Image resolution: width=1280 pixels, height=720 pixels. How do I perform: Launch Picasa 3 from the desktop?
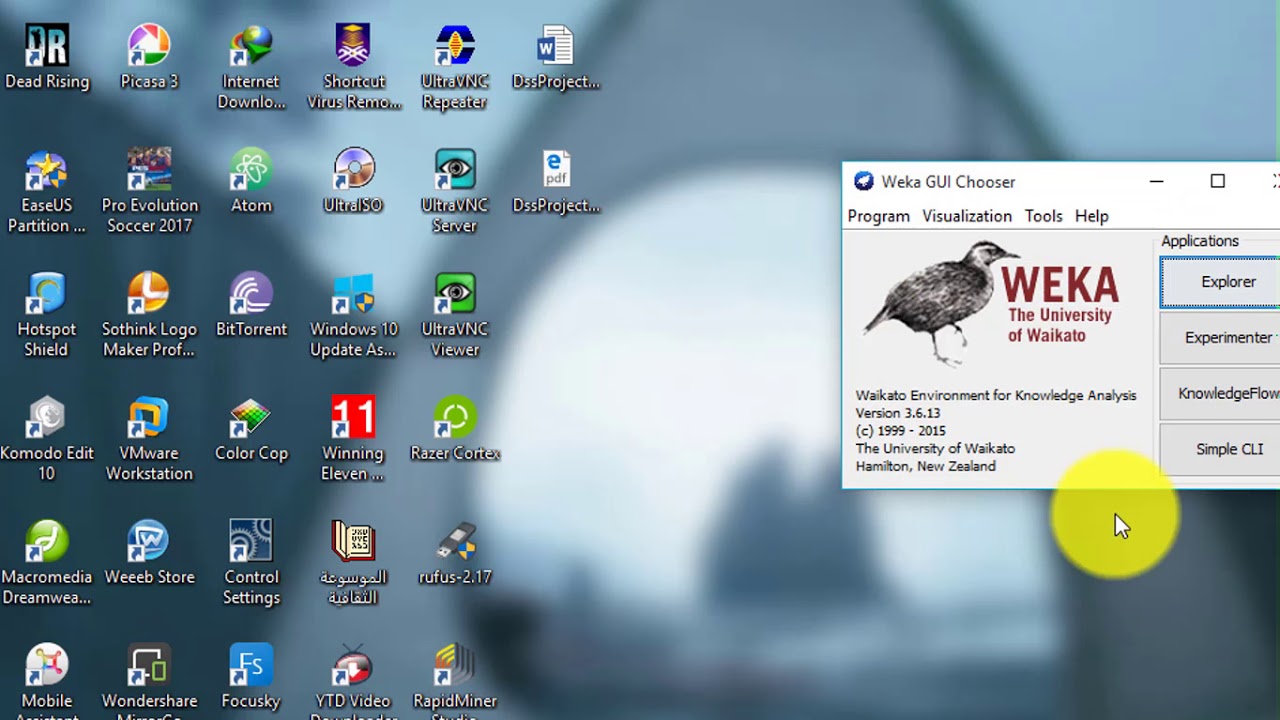(149, 58)
